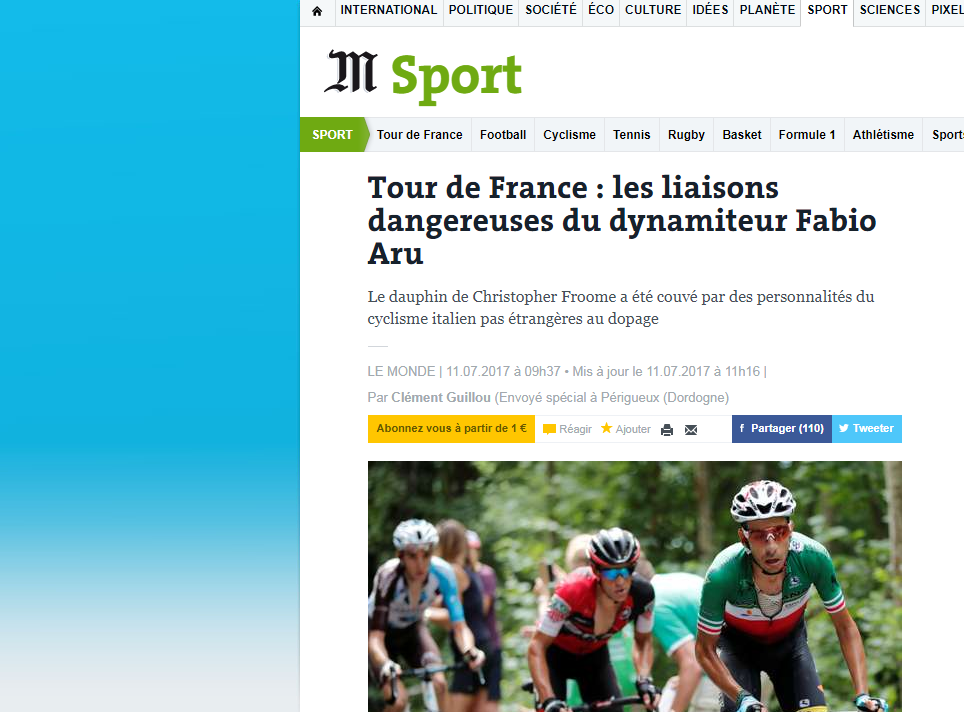The width and height of the screenshot is (964, 712).
Task: Click the yellow Abonnez vous subscription button
Action: point(451,429)
